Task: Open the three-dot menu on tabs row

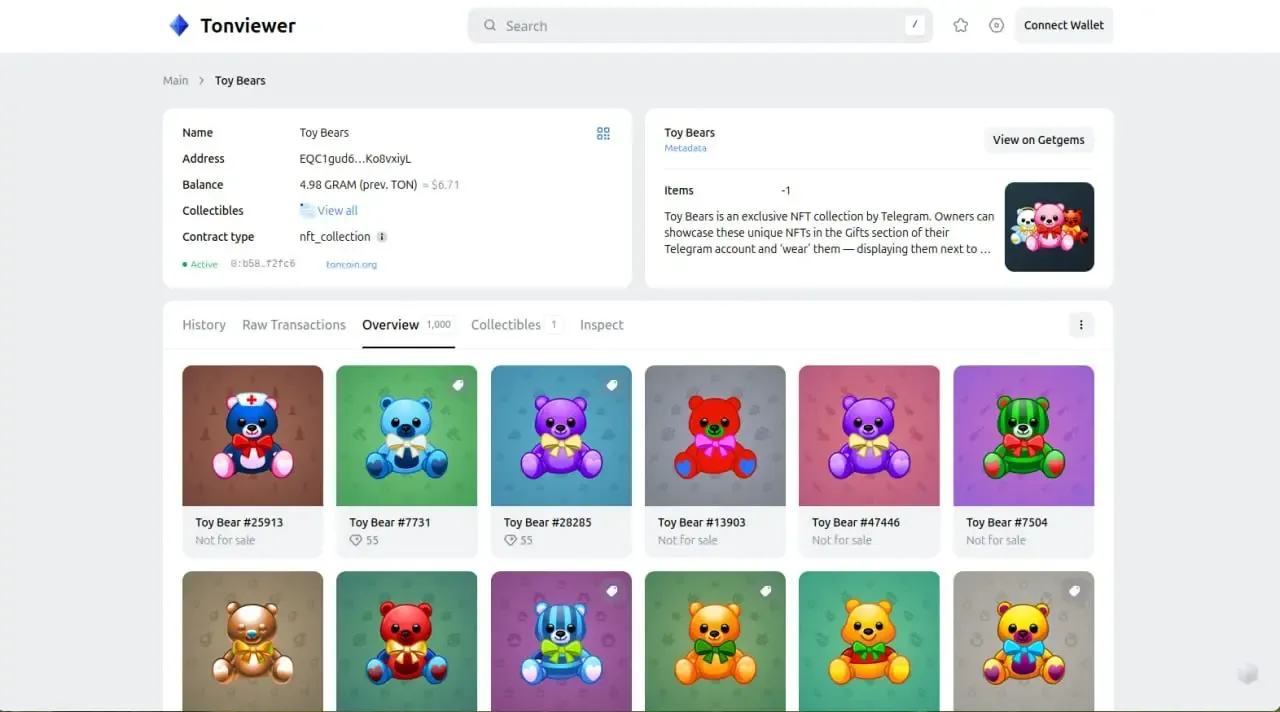Action: [1081, 325]
